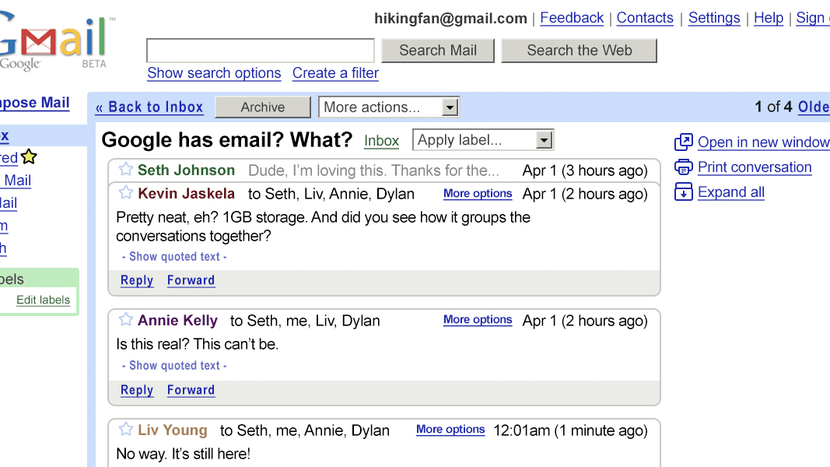Click subject 'Google has email? What?'
This screenshot has height=467, width=830.
pyautogui.click(x=227, y=140)
